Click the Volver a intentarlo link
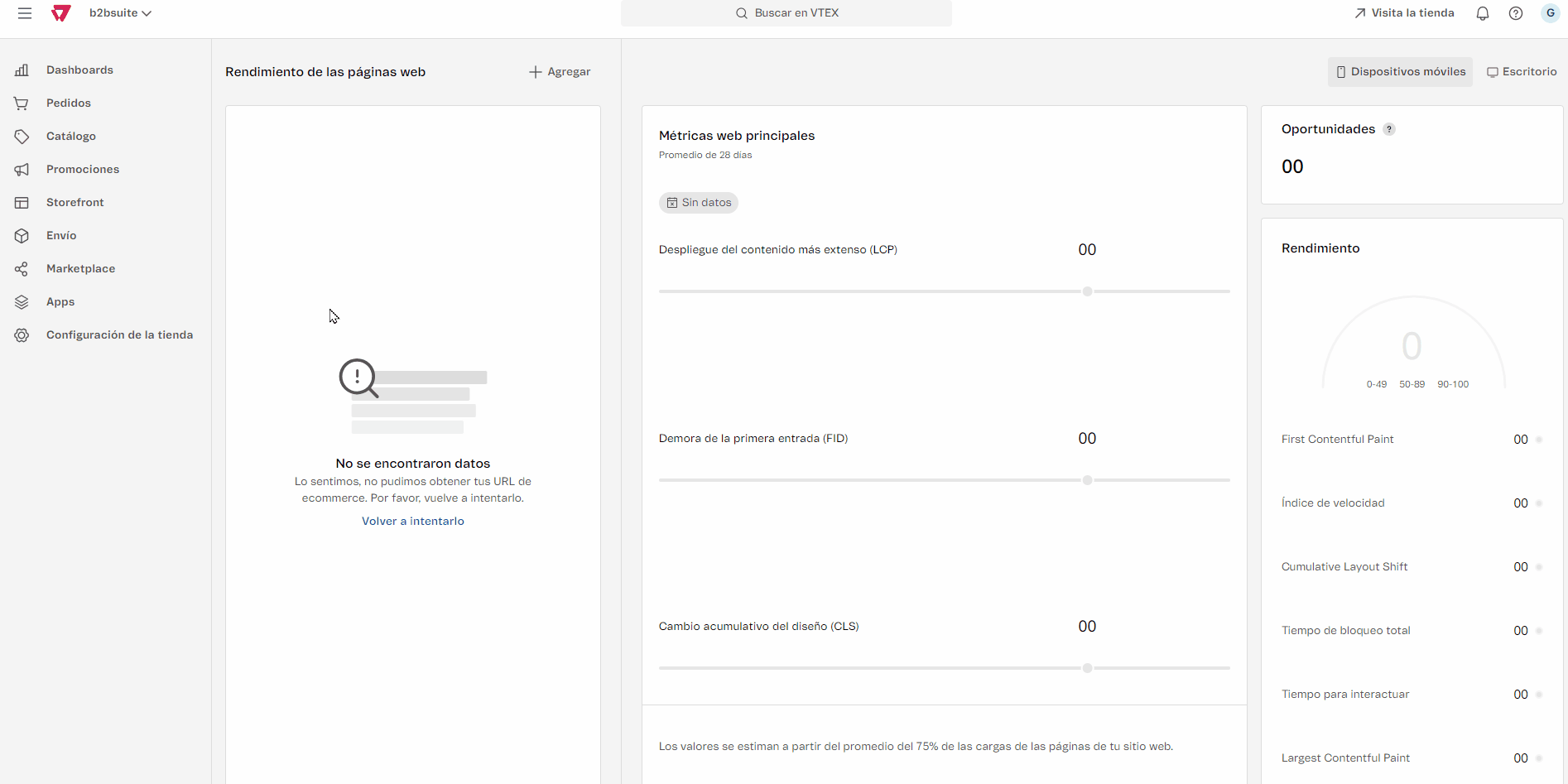This screenshot has width=1568, height=784. pyautogui.click(x=412, y=522)
